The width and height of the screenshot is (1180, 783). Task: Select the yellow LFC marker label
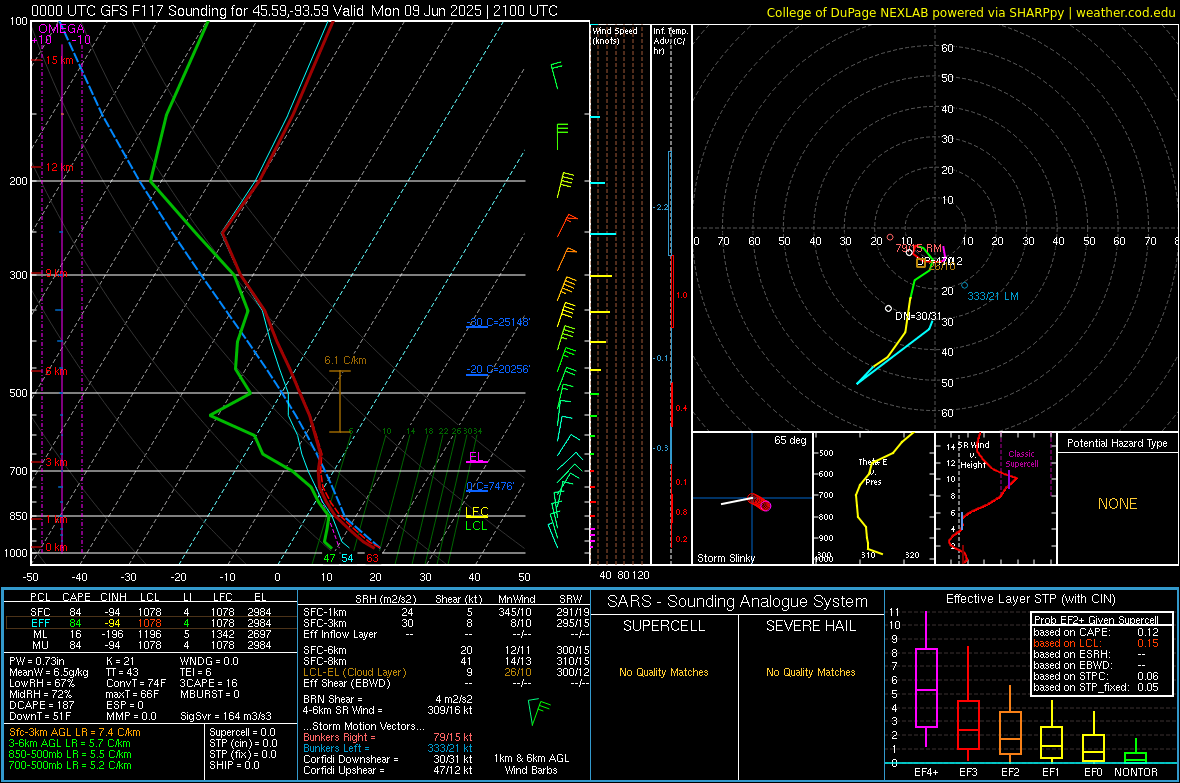click(x=476, y=512)
